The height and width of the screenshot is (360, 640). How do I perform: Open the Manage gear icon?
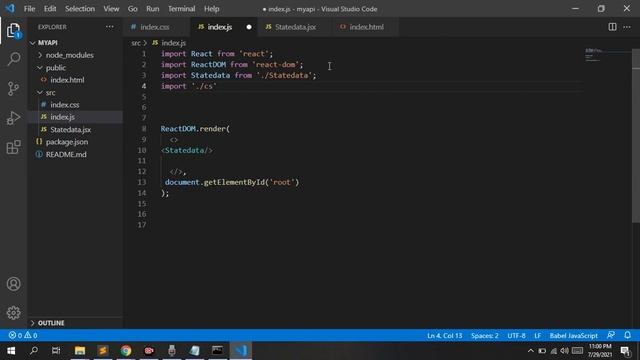coord(13,313)
